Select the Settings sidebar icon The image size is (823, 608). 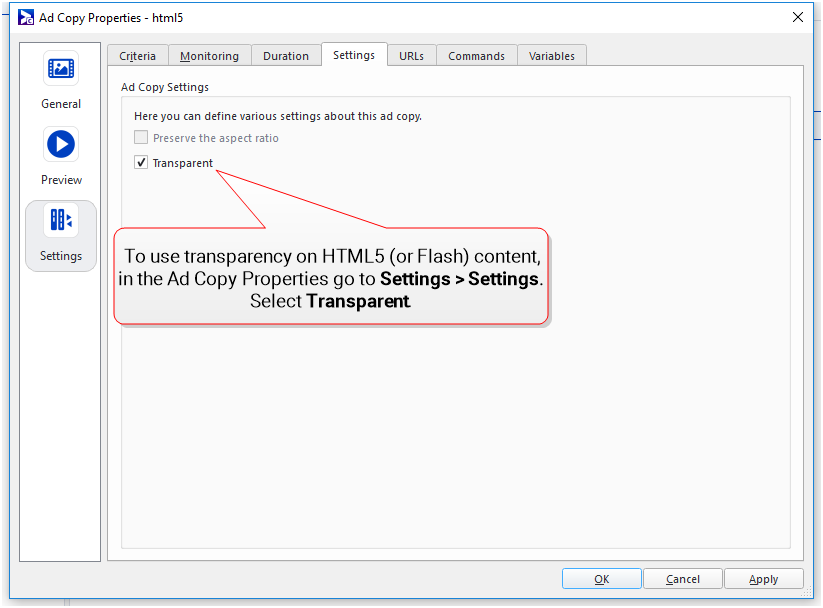[61, 221]
